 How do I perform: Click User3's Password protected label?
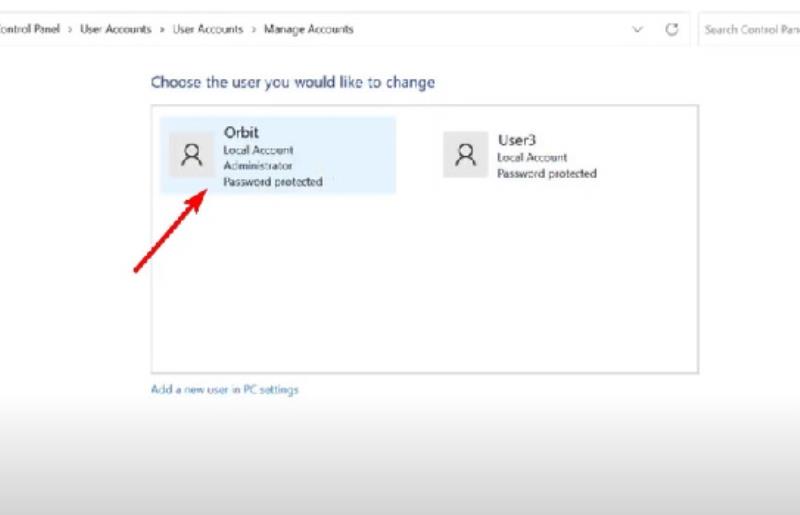[x=547, y=174]
